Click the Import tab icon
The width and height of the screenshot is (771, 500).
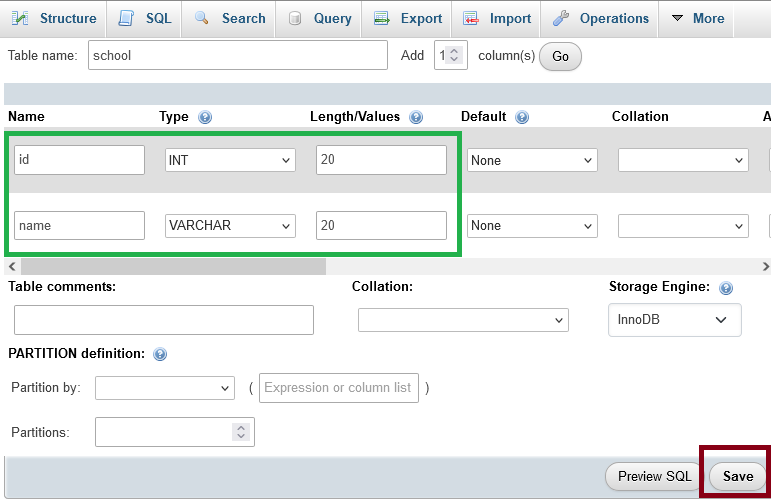coord(471,19)
